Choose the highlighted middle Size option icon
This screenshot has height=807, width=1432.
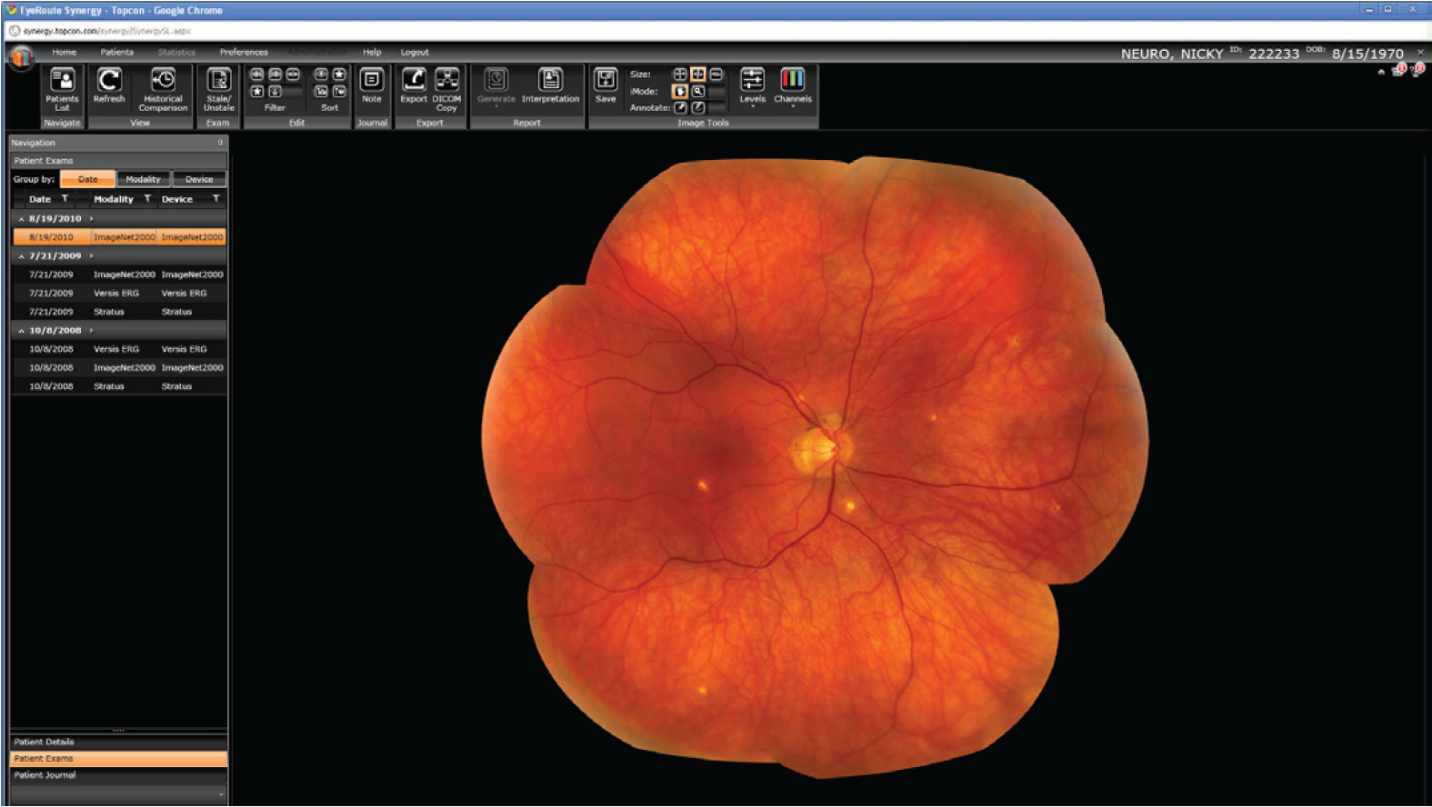[698, 75]
